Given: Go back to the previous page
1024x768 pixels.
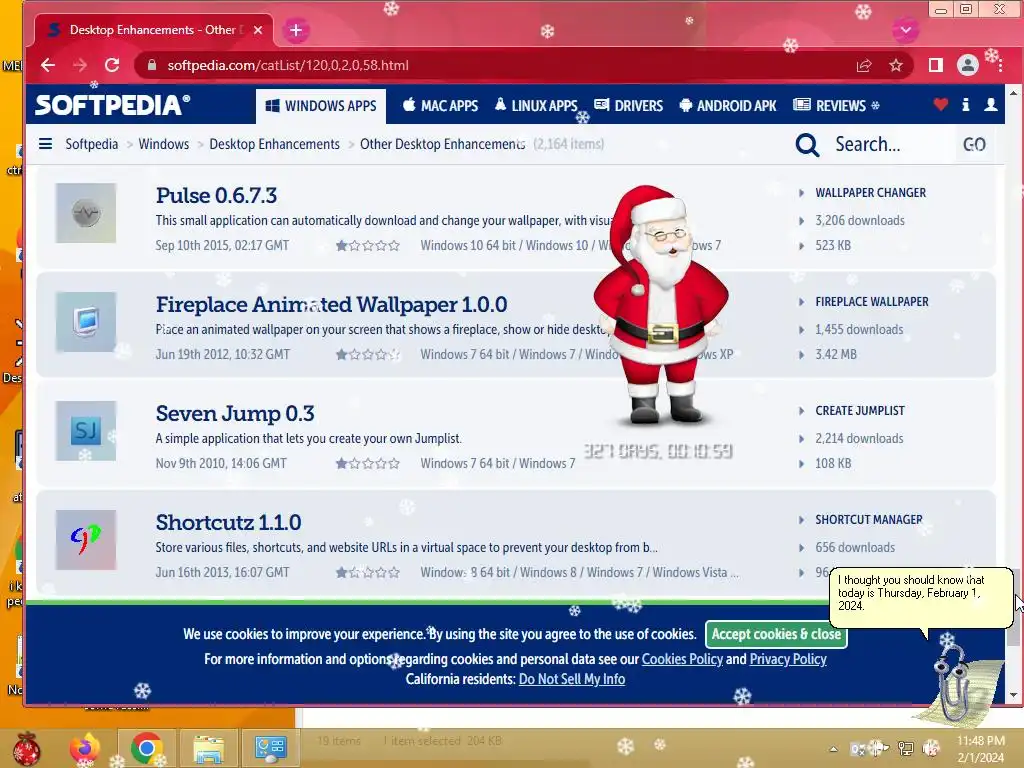Looking at the screenshot, I should coord(48,65).
